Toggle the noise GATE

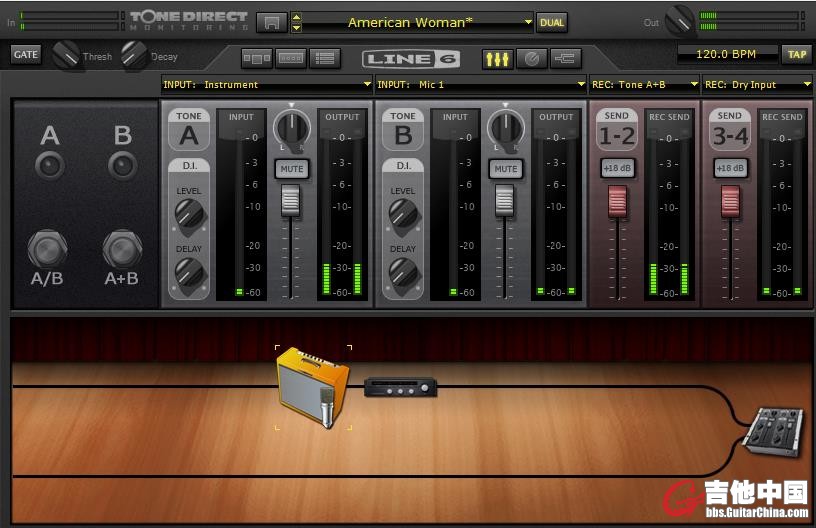click(26, 55)
